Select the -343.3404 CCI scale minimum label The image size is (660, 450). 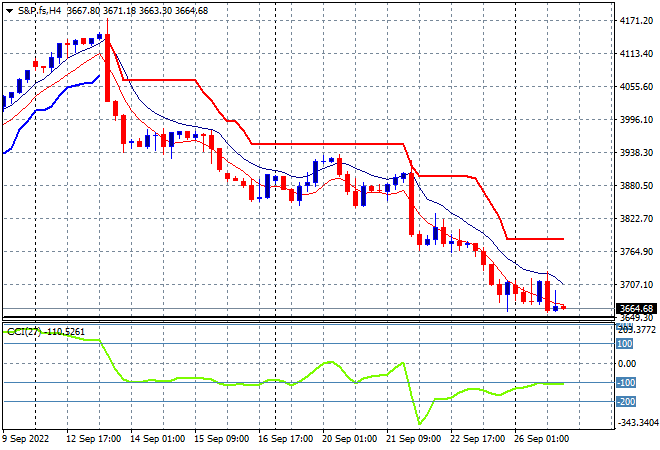(635, 424)
